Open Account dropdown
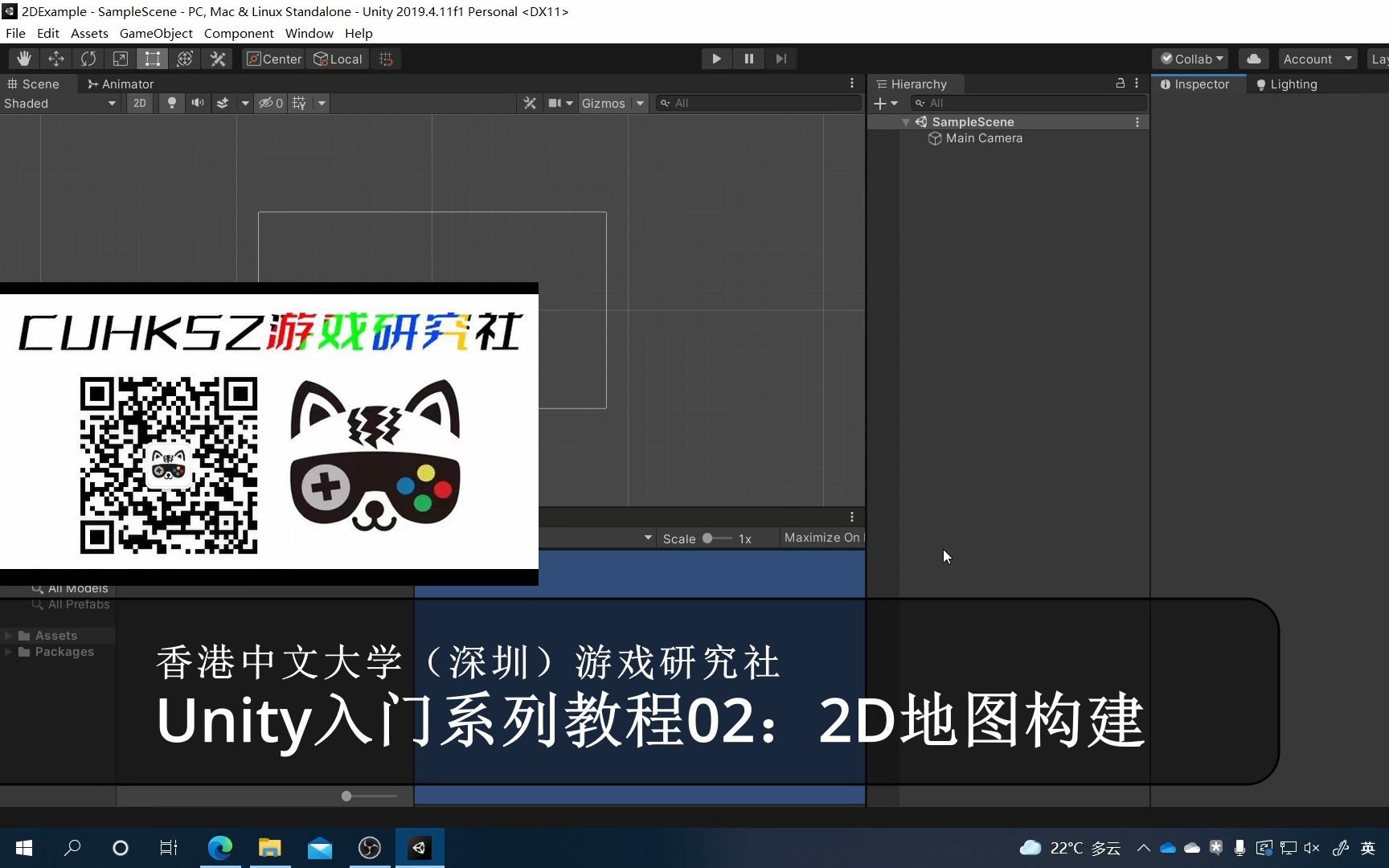The image size is (1389, 868). point(1317,59)
